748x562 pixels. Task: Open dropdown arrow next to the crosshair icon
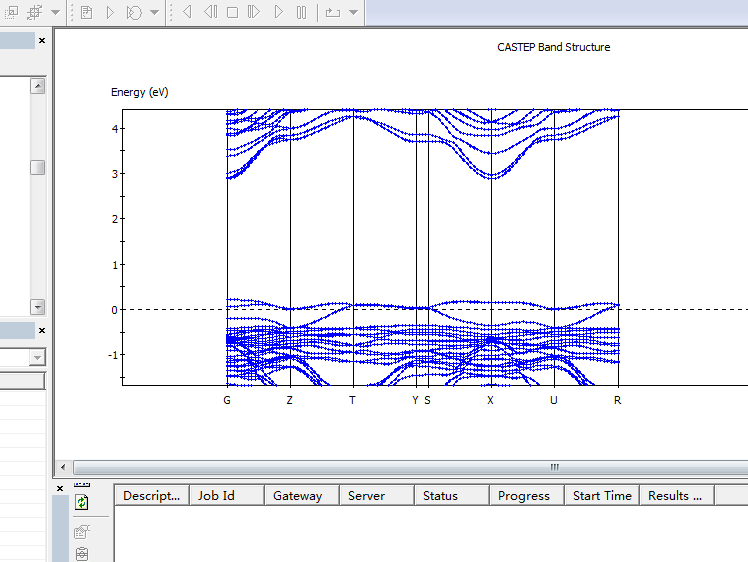(x=55, y=12)
